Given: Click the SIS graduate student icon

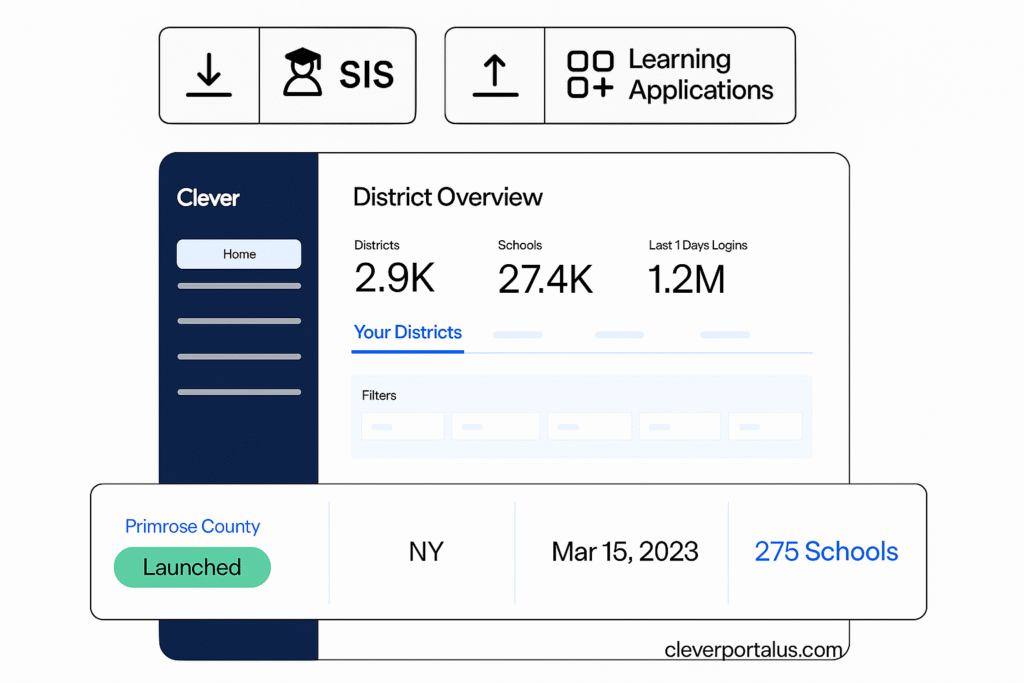Looking at the screenshot, I should point(302,75).
